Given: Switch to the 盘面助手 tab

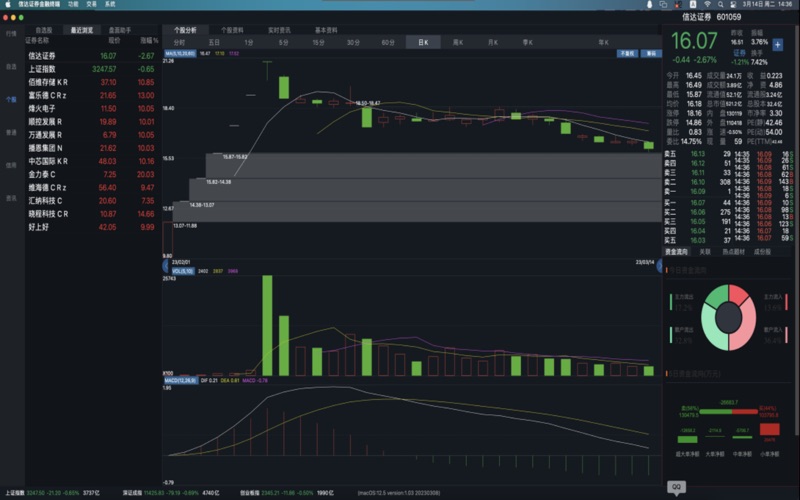Looking at the screenshot, I should click(x=120, y=30).
